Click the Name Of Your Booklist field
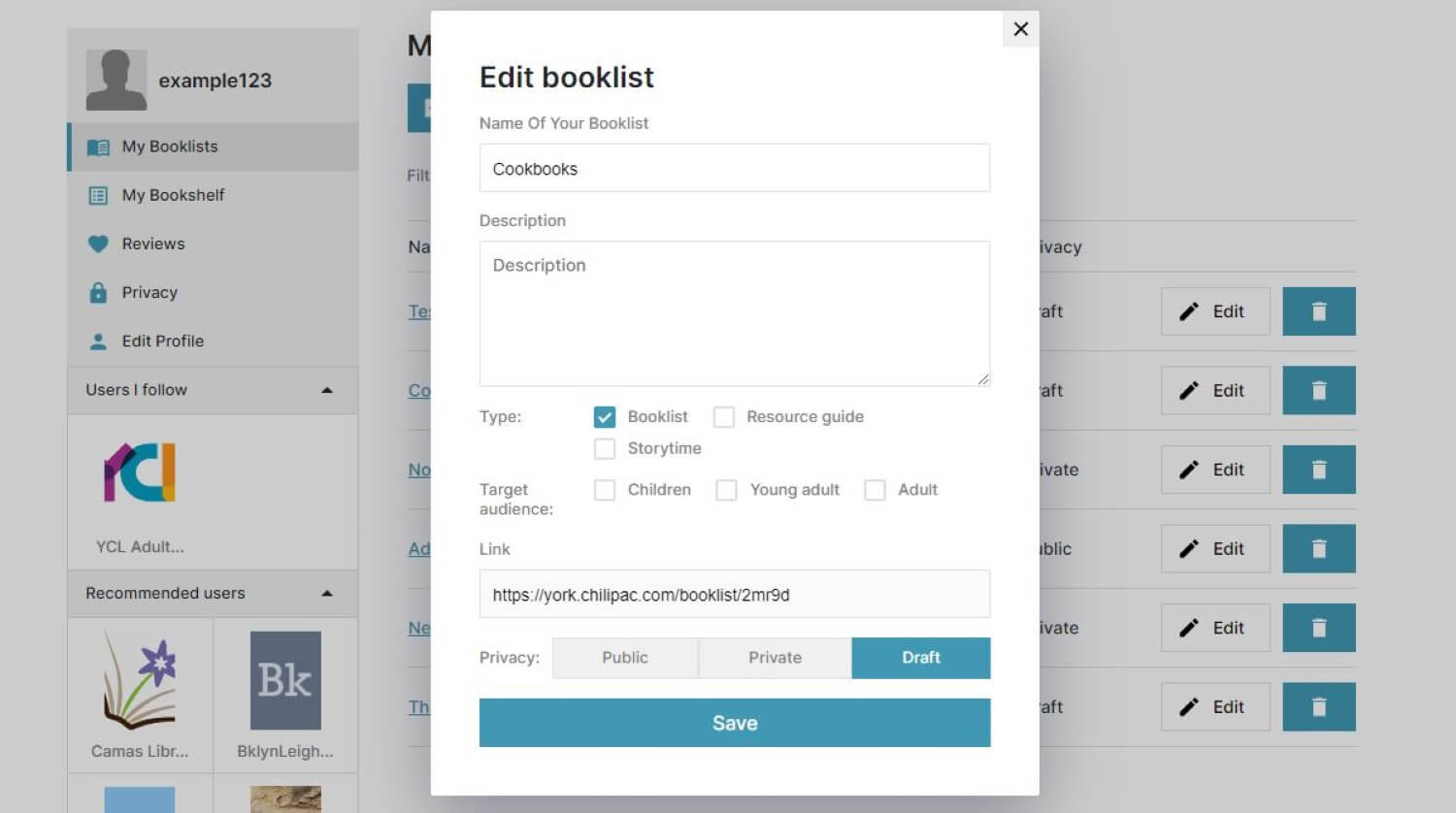The height and width of the screenshot is (813, 1456). tap(735, 168)
